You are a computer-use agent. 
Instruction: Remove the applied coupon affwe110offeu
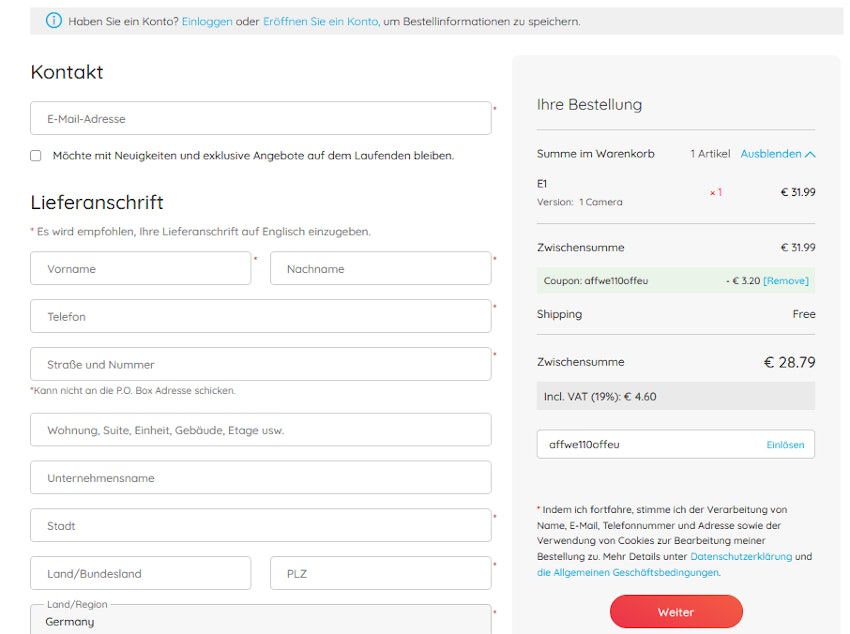(x=785, y=281)
